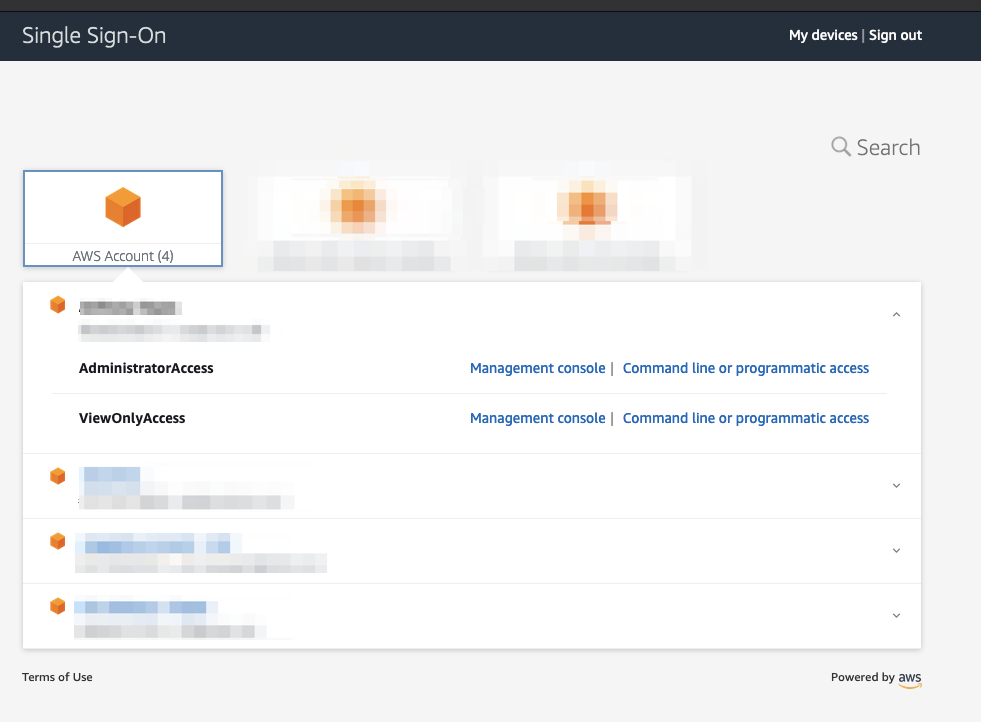
Task: Click cube icon of the second account row
Action: (x=58, y=476)
